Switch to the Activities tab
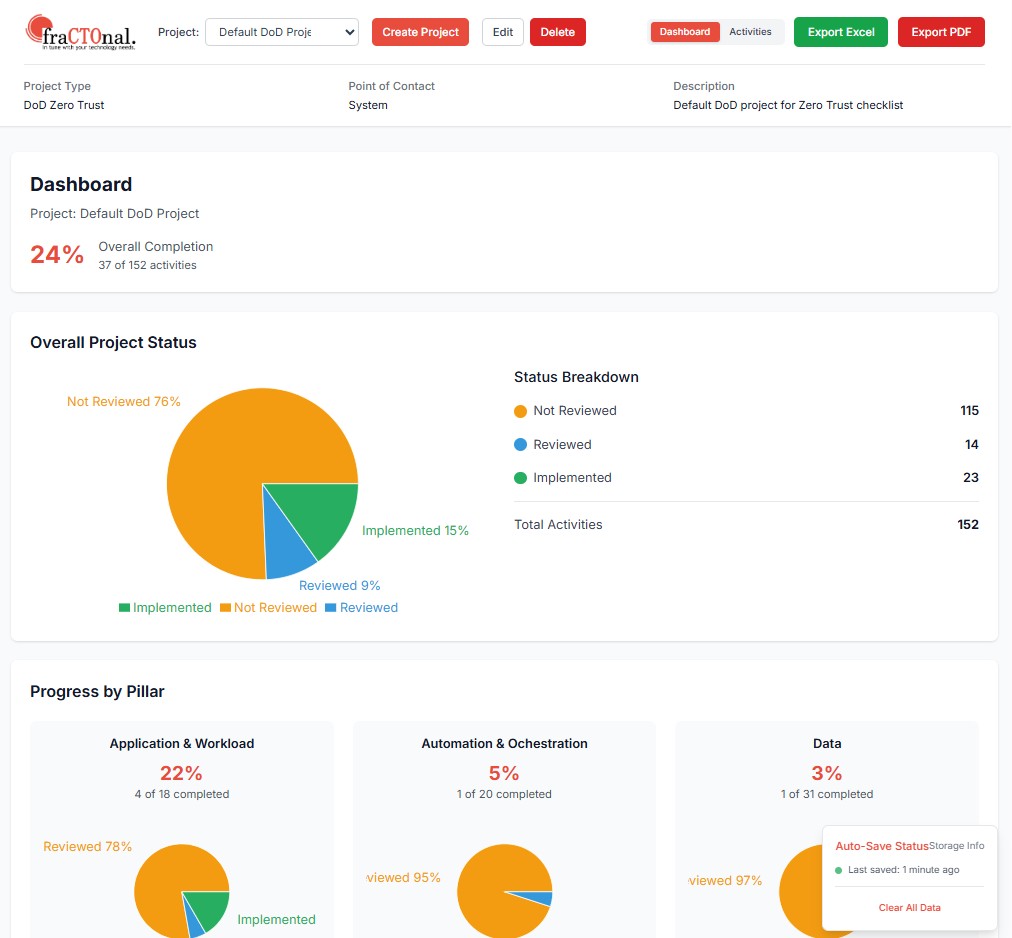This screenshot has height=938, width=1012. (x=750, y=31)
